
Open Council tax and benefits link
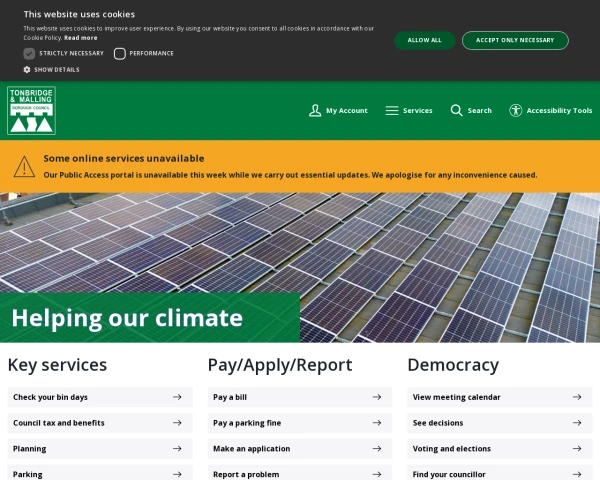58,423
